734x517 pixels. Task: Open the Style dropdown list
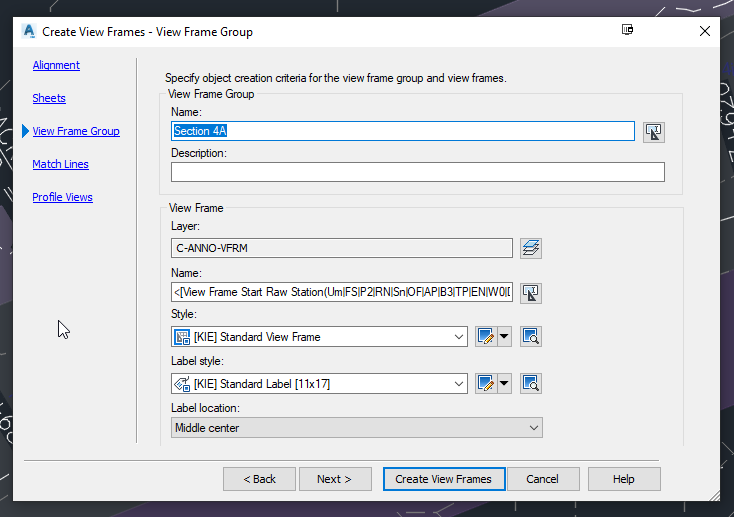point(459,337)
